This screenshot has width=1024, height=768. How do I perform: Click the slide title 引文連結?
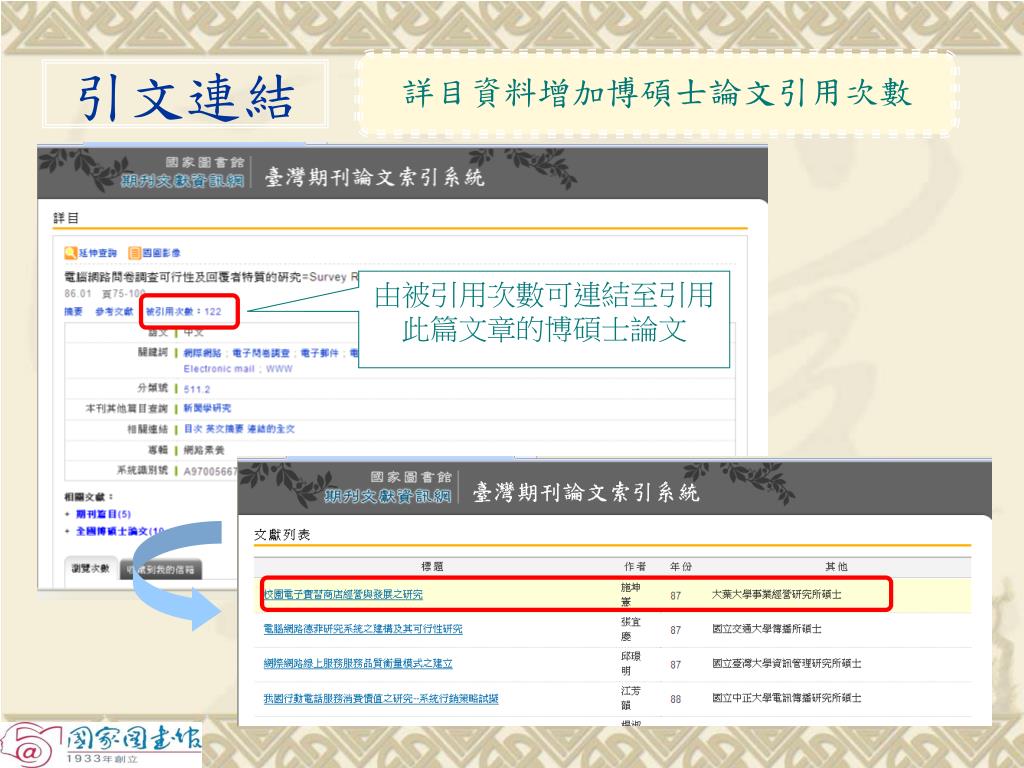186,97
